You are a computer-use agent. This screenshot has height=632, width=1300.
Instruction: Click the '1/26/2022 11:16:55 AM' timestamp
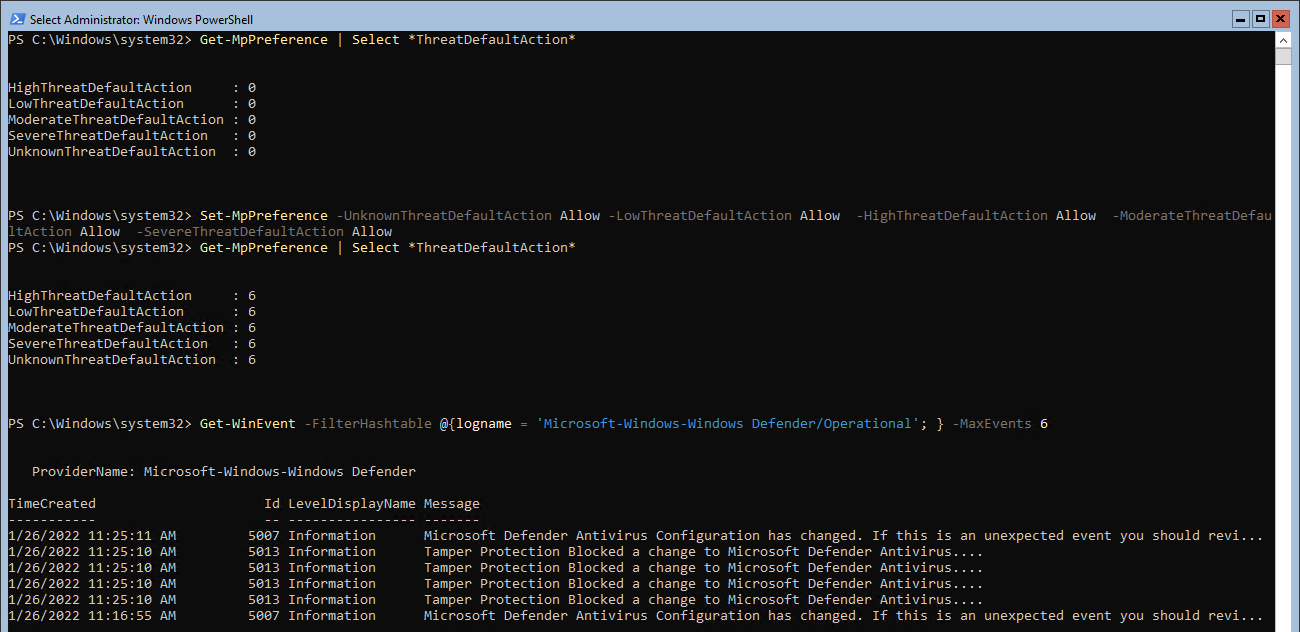click(92, 616)
